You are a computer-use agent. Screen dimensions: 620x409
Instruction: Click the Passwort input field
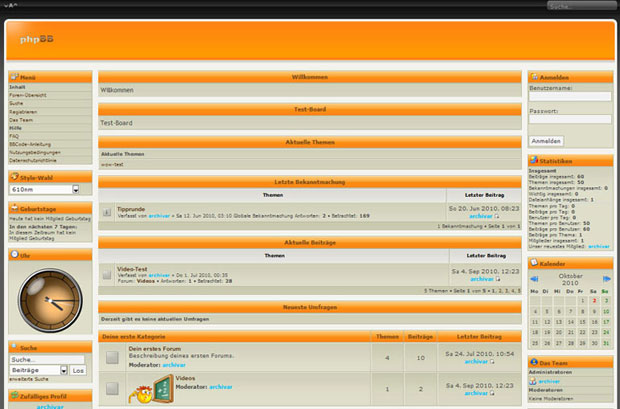[x=570, y=123]
